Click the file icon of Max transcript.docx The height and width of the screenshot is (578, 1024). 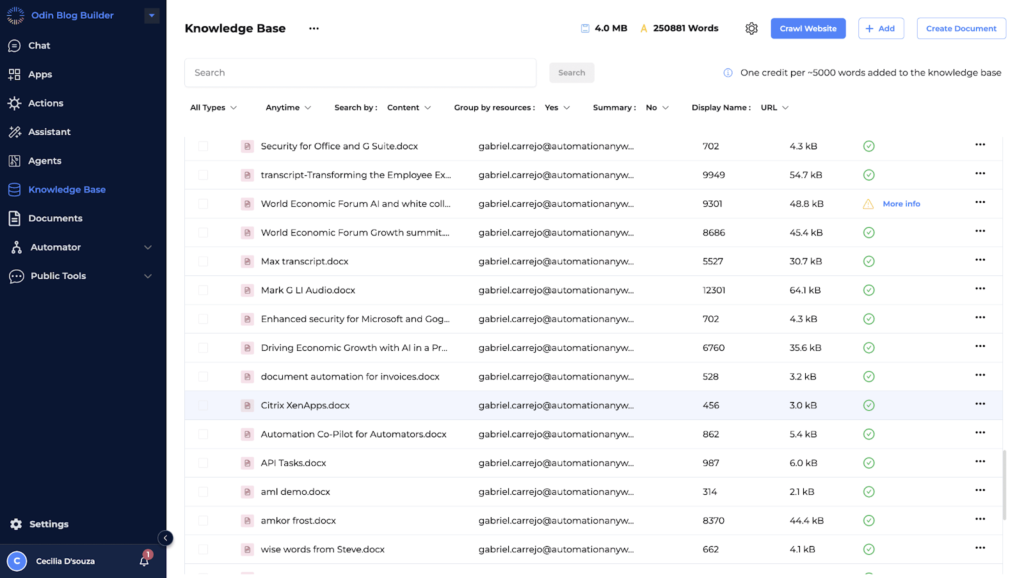click(x=247, y=261)
